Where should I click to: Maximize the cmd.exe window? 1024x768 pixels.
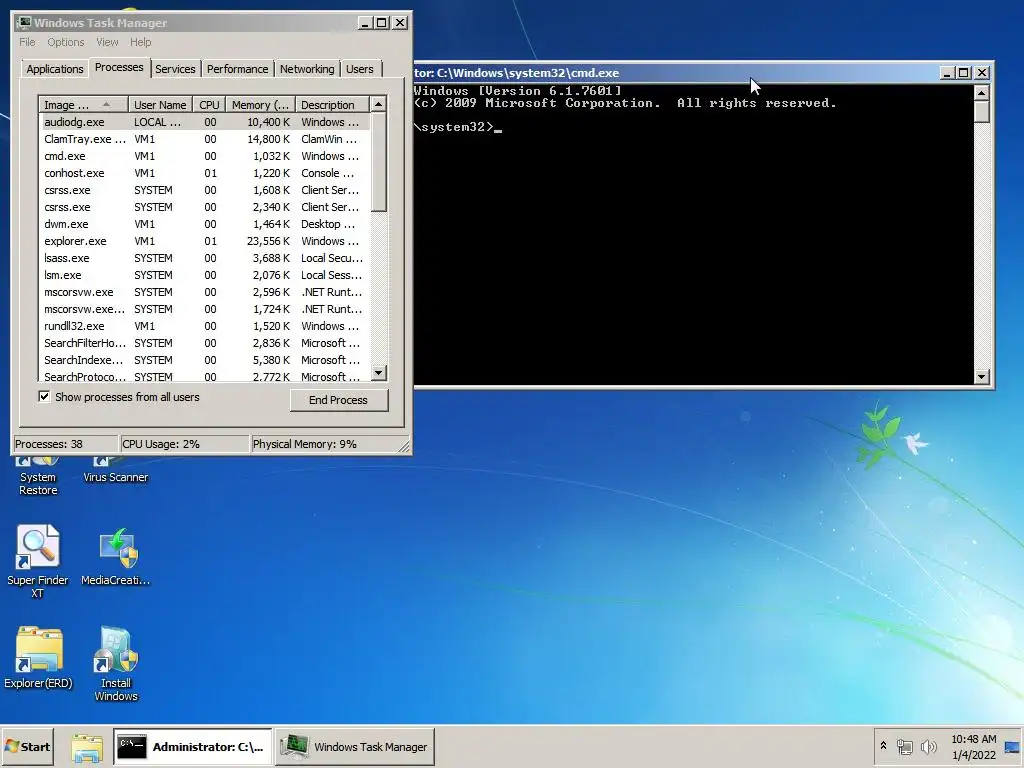tap(963, 72)
